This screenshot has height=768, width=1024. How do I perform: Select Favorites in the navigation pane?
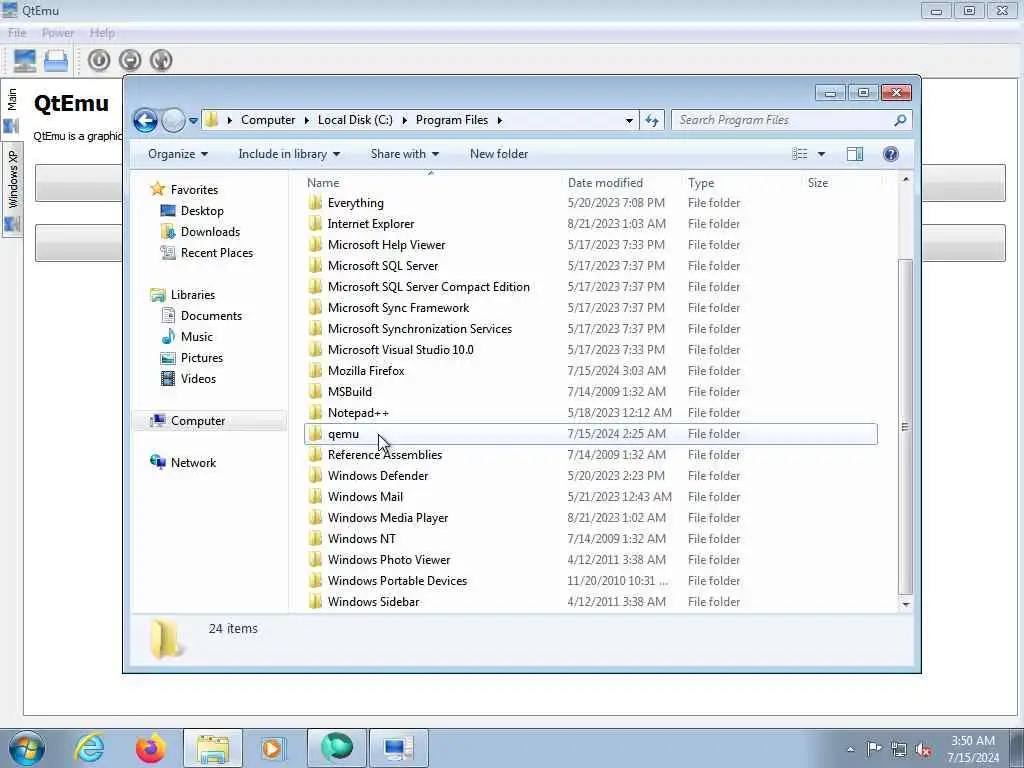pos(194,190)
